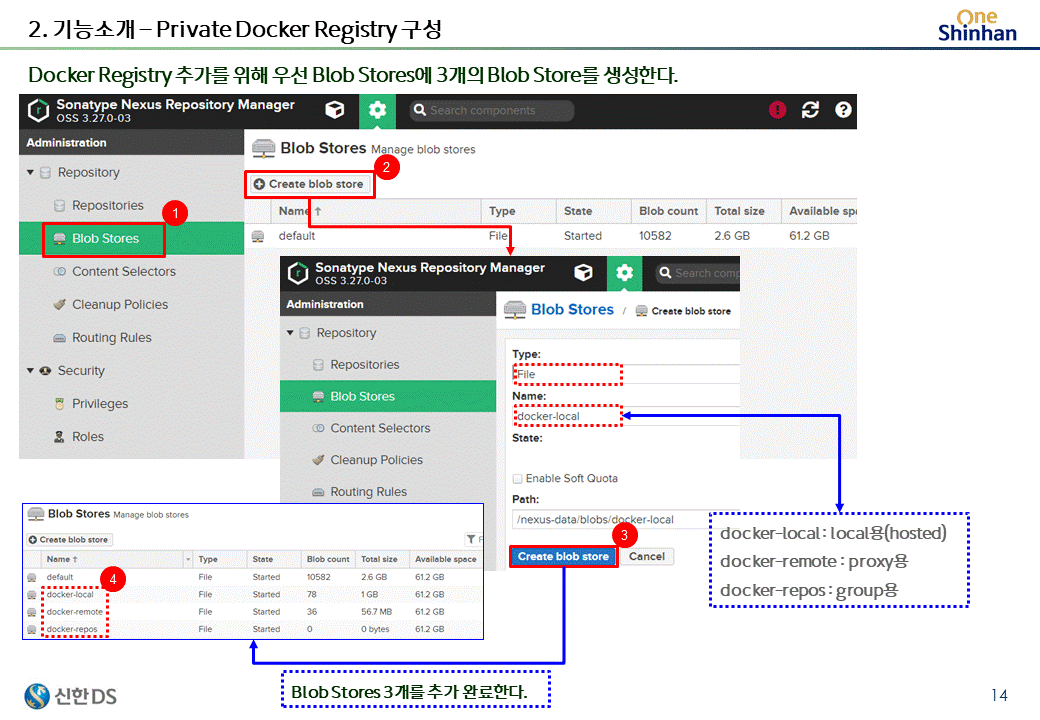Click the Browse cube icon in the top Nexus header
This screenshot has width=1040, height=720.
coord(335,110)
